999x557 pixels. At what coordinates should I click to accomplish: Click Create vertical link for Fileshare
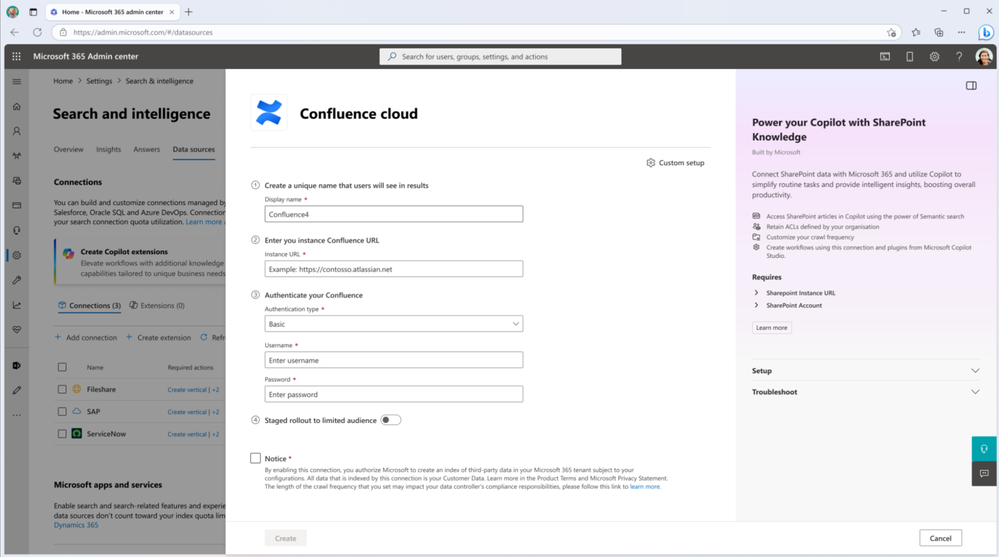[187, 390]
